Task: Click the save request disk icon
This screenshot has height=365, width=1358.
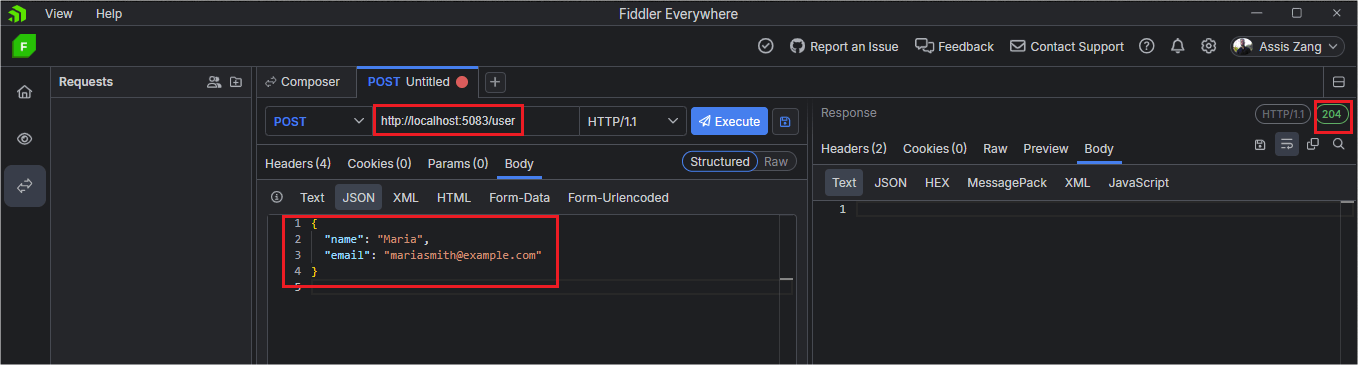Action: click(x=785, y=121)
